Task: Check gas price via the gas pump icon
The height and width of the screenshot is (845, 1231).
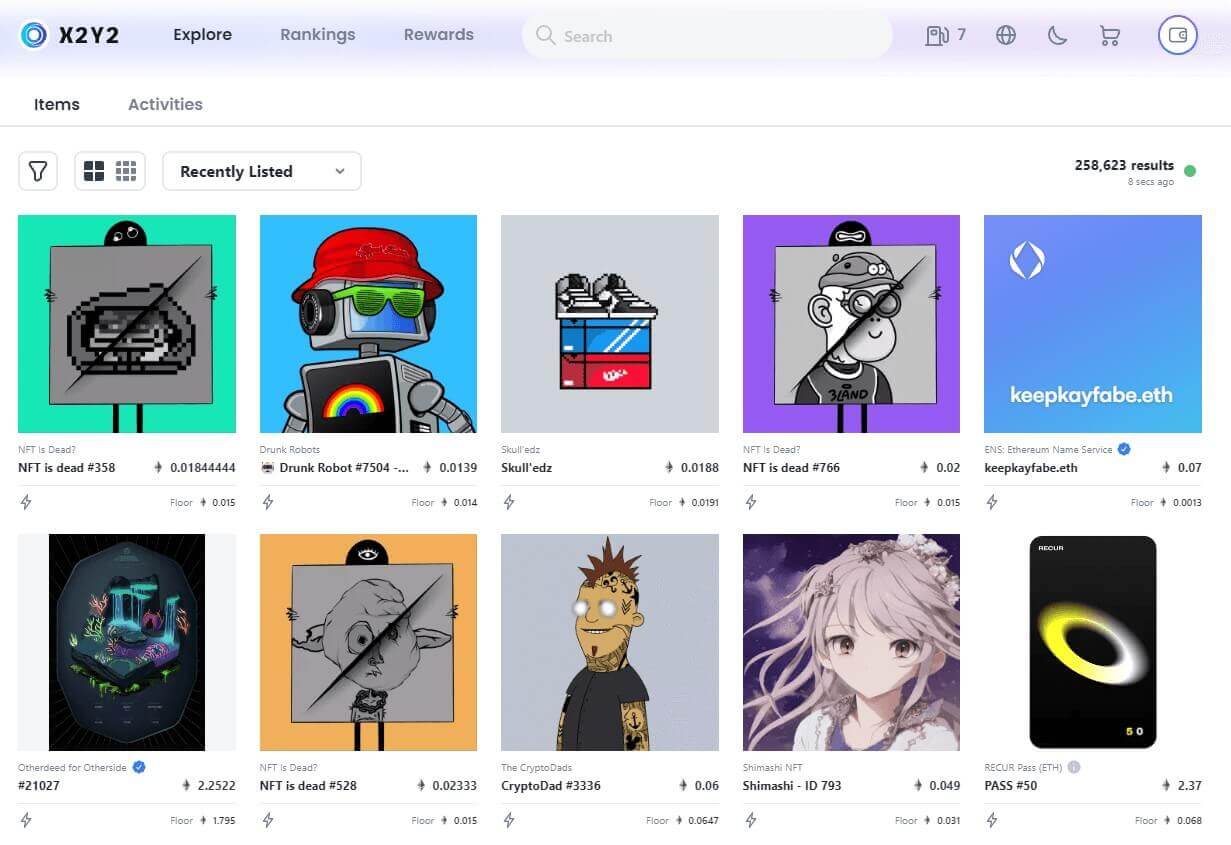Action: (937, 35)
